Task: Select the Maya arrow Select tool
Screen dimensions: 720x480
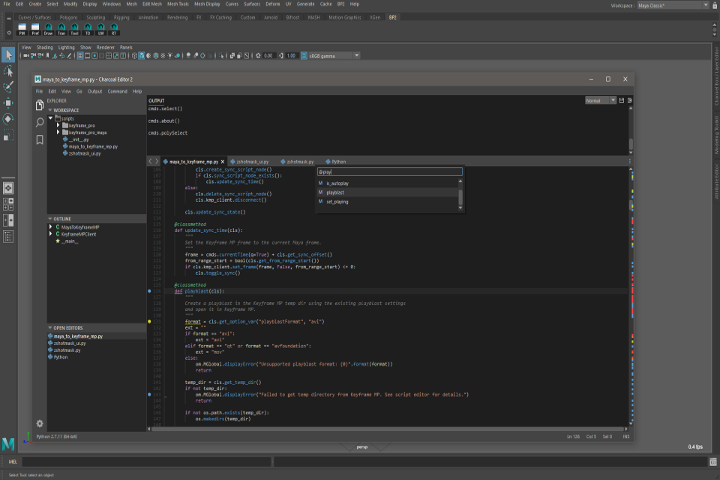Action: coord(8,55)
